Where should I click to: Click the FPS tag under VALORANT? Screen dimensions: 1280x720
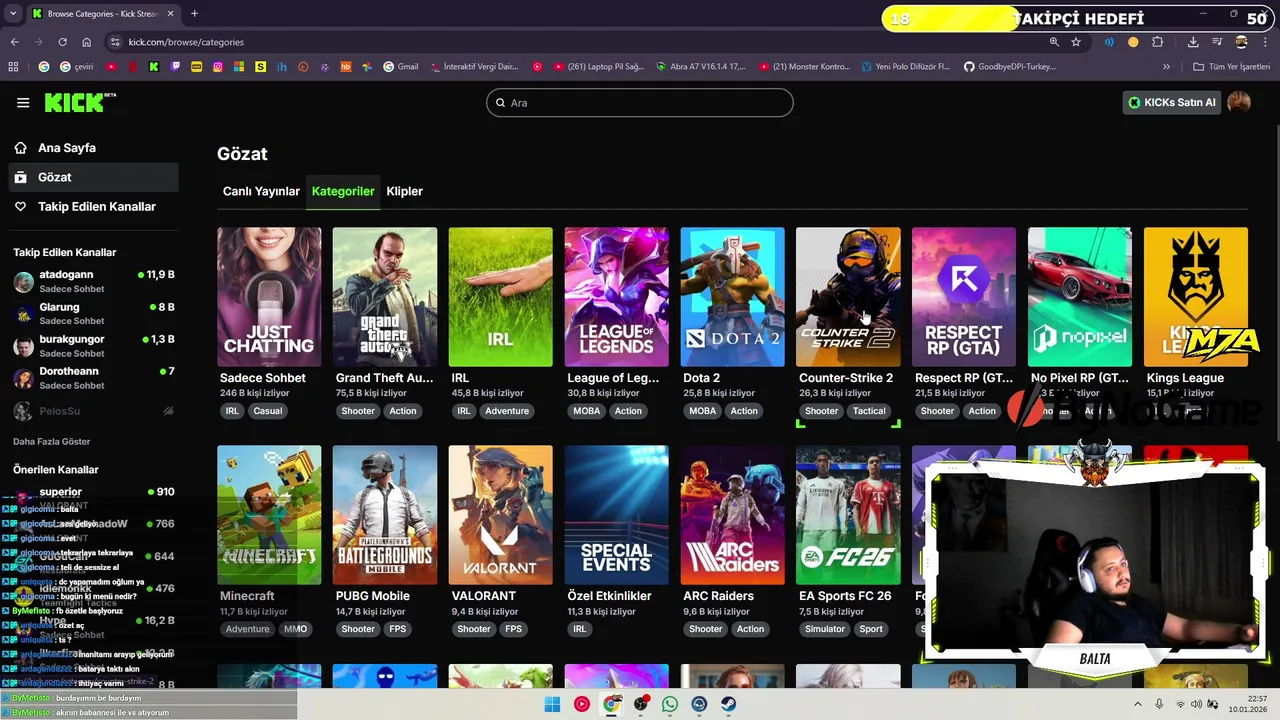pos(513,629)
